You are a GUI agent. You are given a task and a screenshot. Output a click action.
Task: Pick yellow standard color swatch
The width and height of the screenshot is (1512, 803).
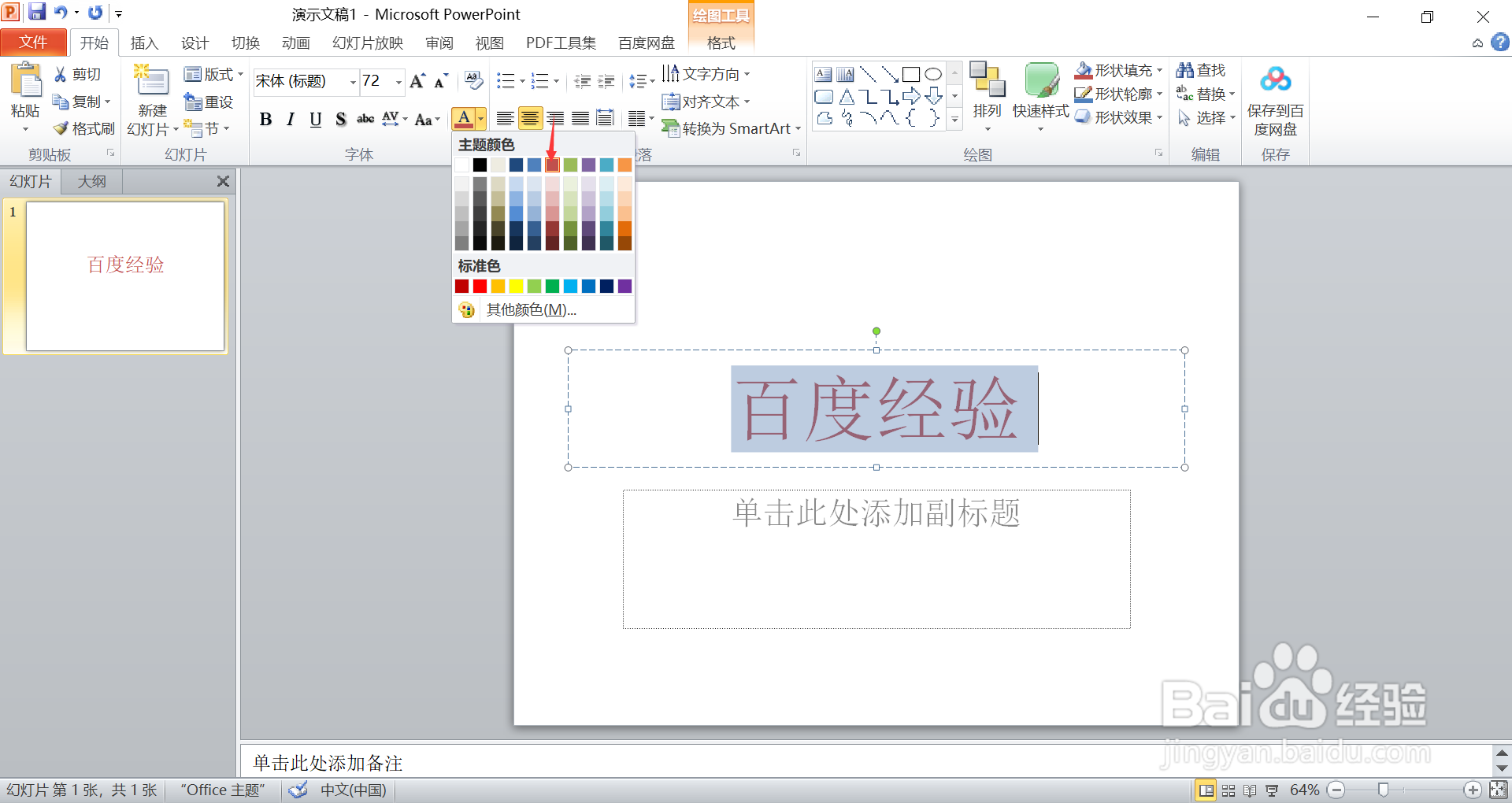click(x=516, y=286)
